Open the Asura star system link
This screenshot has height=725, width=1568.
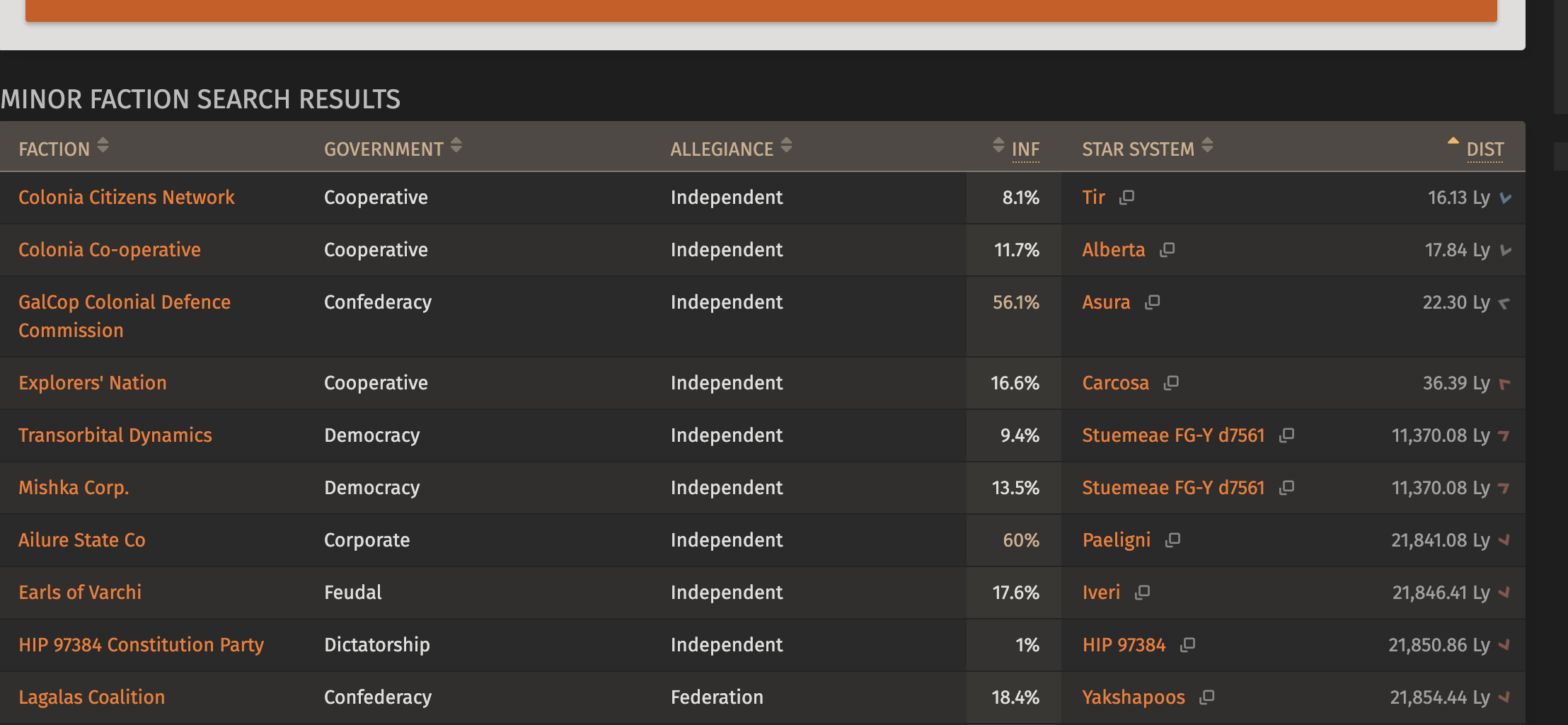(x=1106, y=302)
